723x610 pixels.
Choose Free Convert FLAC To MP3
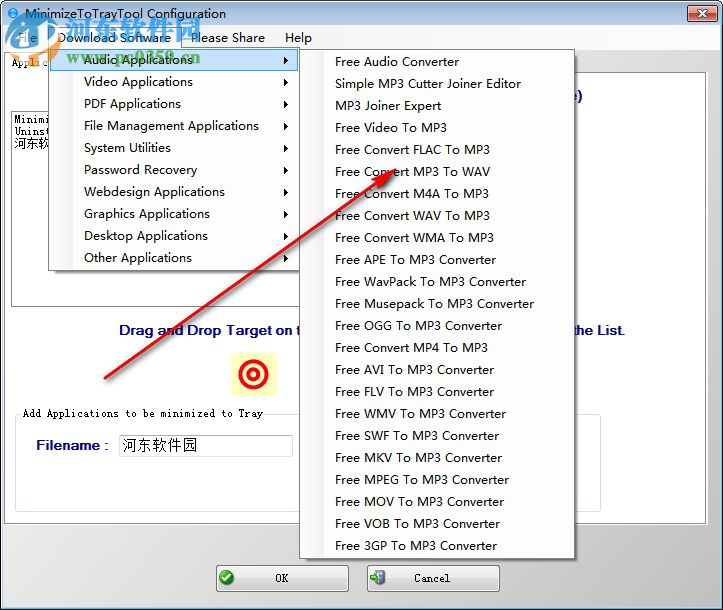pos(437,150)
